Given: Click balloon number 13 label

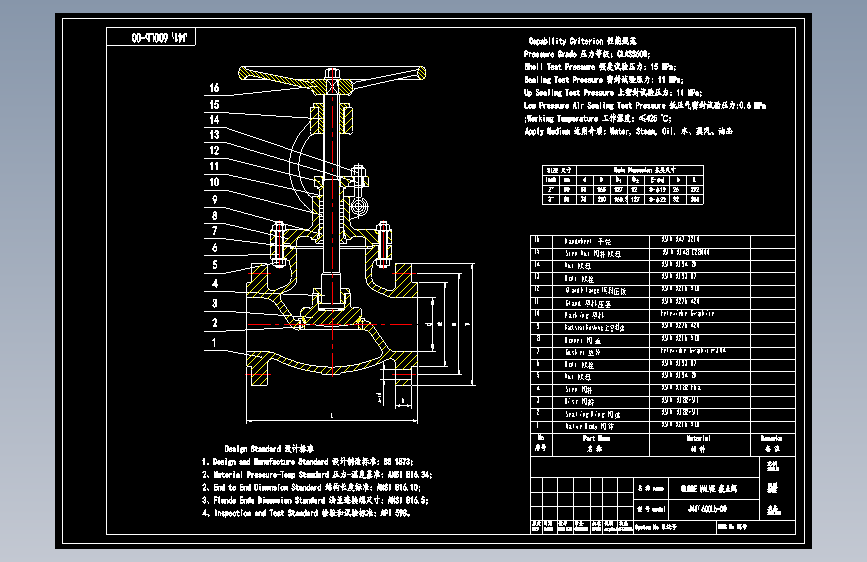Looking at the screenshot, I should (x=215, y=135).
